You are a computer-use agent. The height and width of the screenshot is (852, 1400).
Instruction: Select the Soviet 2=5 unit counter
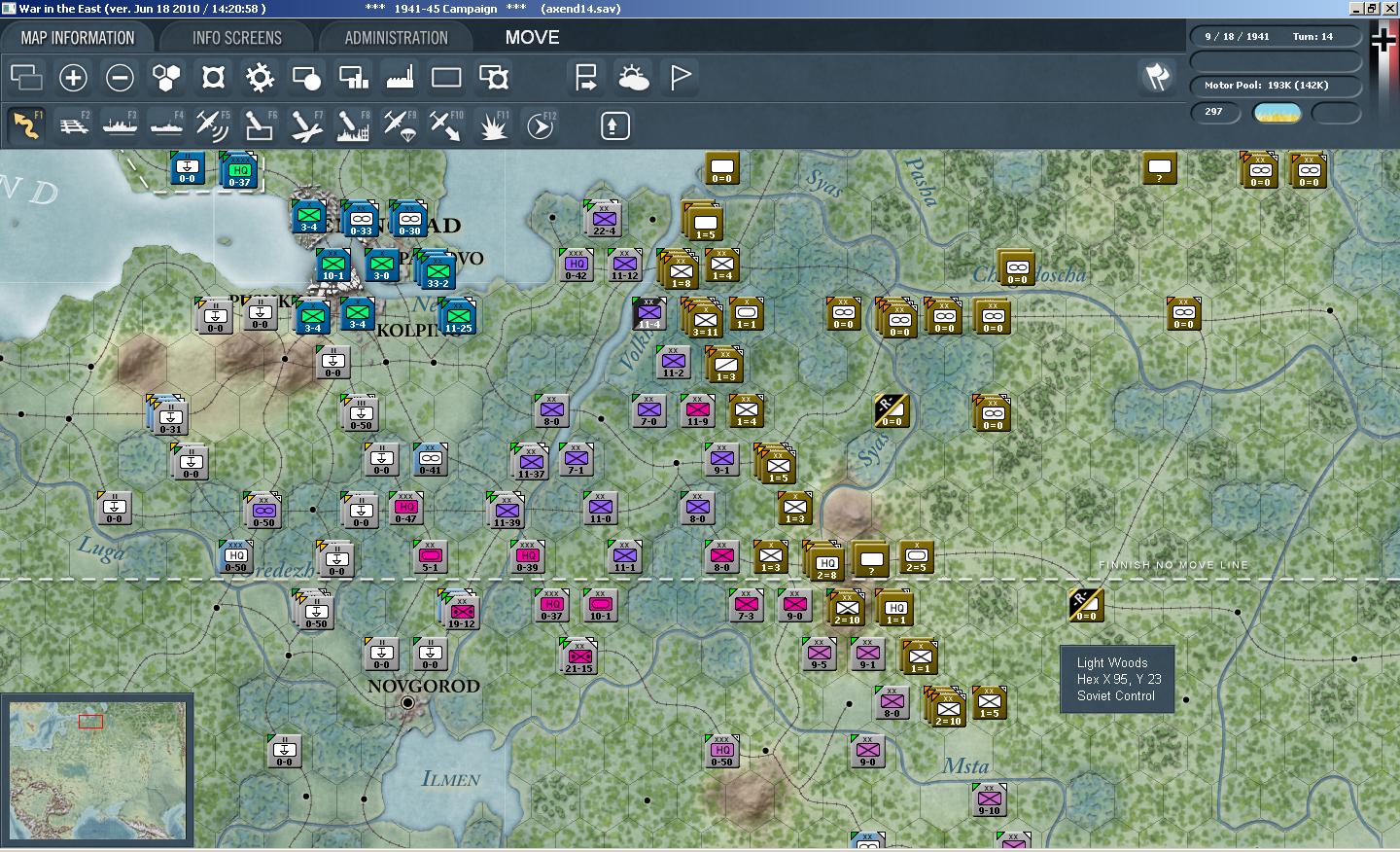point(916,556)
